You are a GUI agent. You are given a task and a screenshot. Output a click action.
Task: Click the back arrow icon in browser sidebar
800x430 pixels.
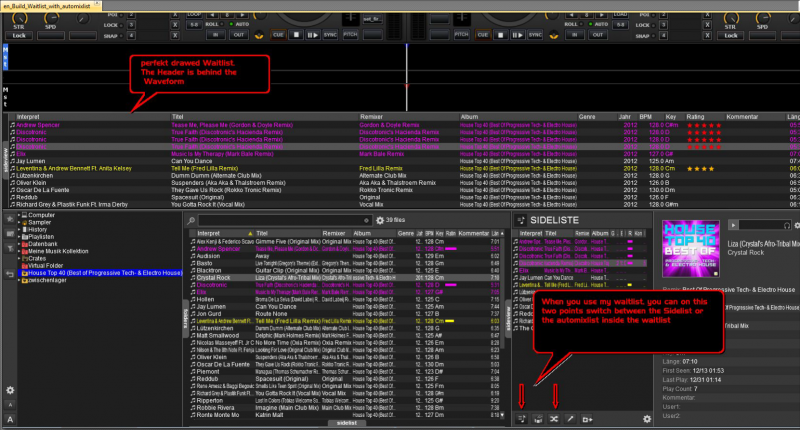click(10, 274)
